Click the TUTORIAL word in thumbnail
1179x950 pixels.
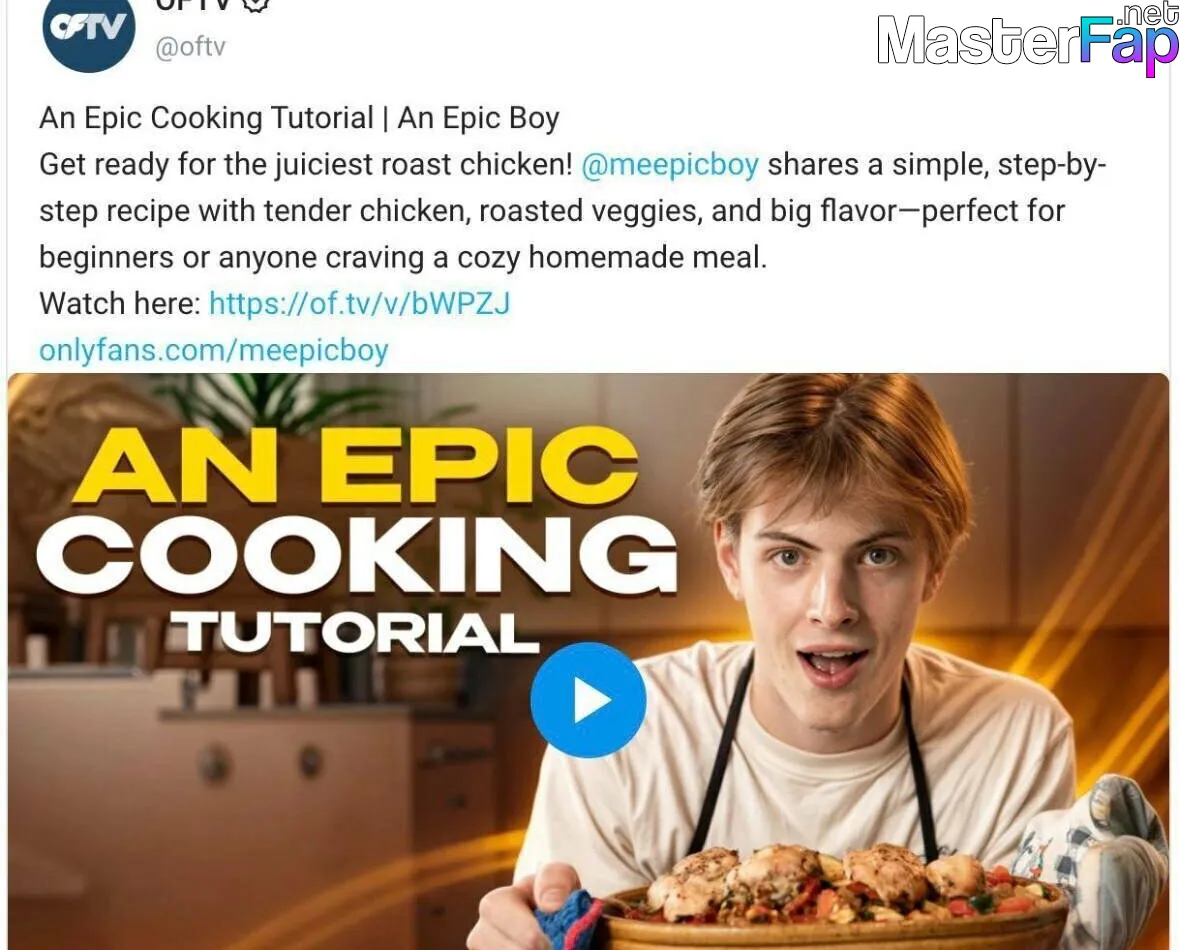click(x=353, y=631)
